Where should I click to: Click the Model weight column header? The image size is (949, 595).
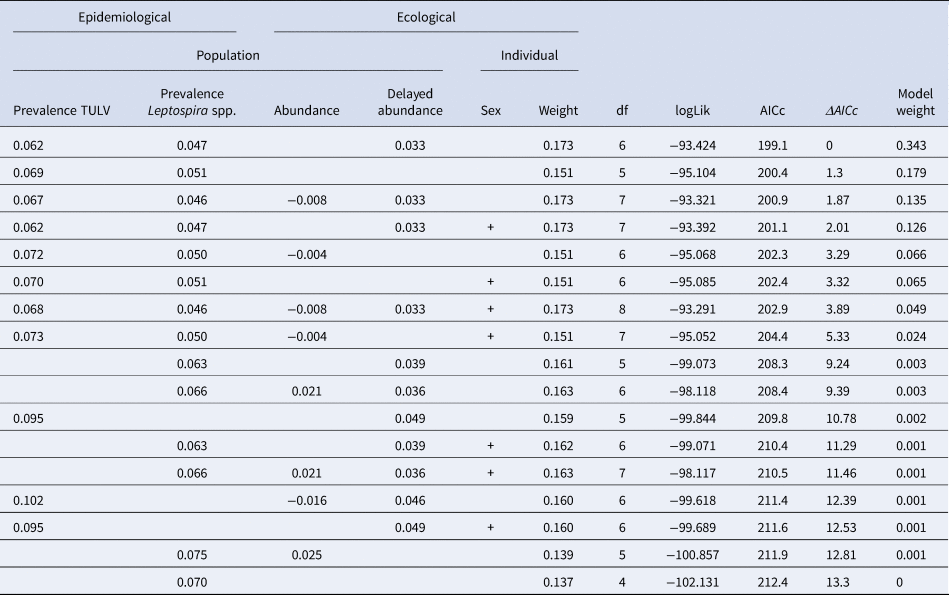915,102
